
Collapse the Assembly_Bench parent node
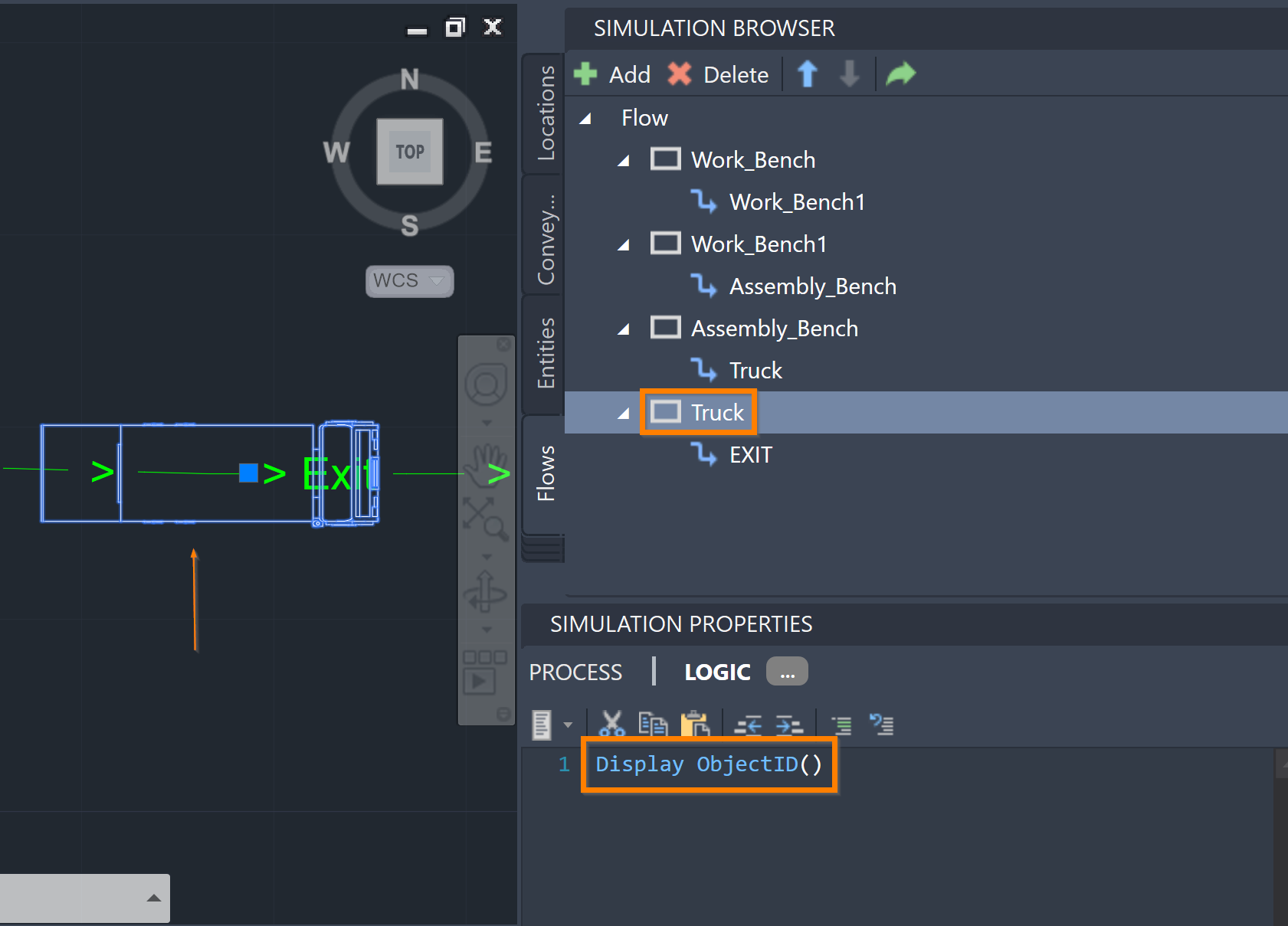(624, 329)
